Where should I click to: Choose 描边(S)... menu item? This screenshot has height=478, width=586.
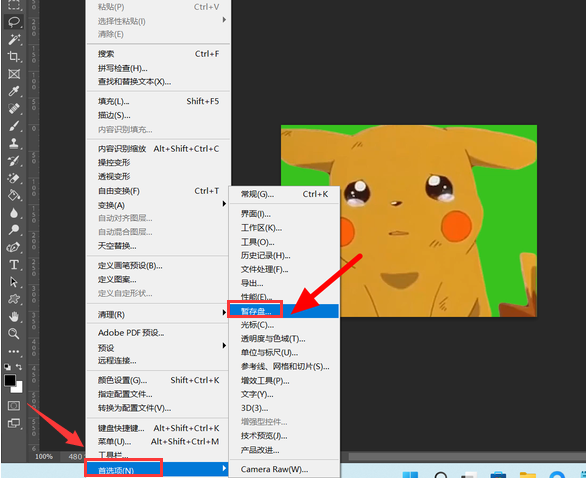[158, 115]
